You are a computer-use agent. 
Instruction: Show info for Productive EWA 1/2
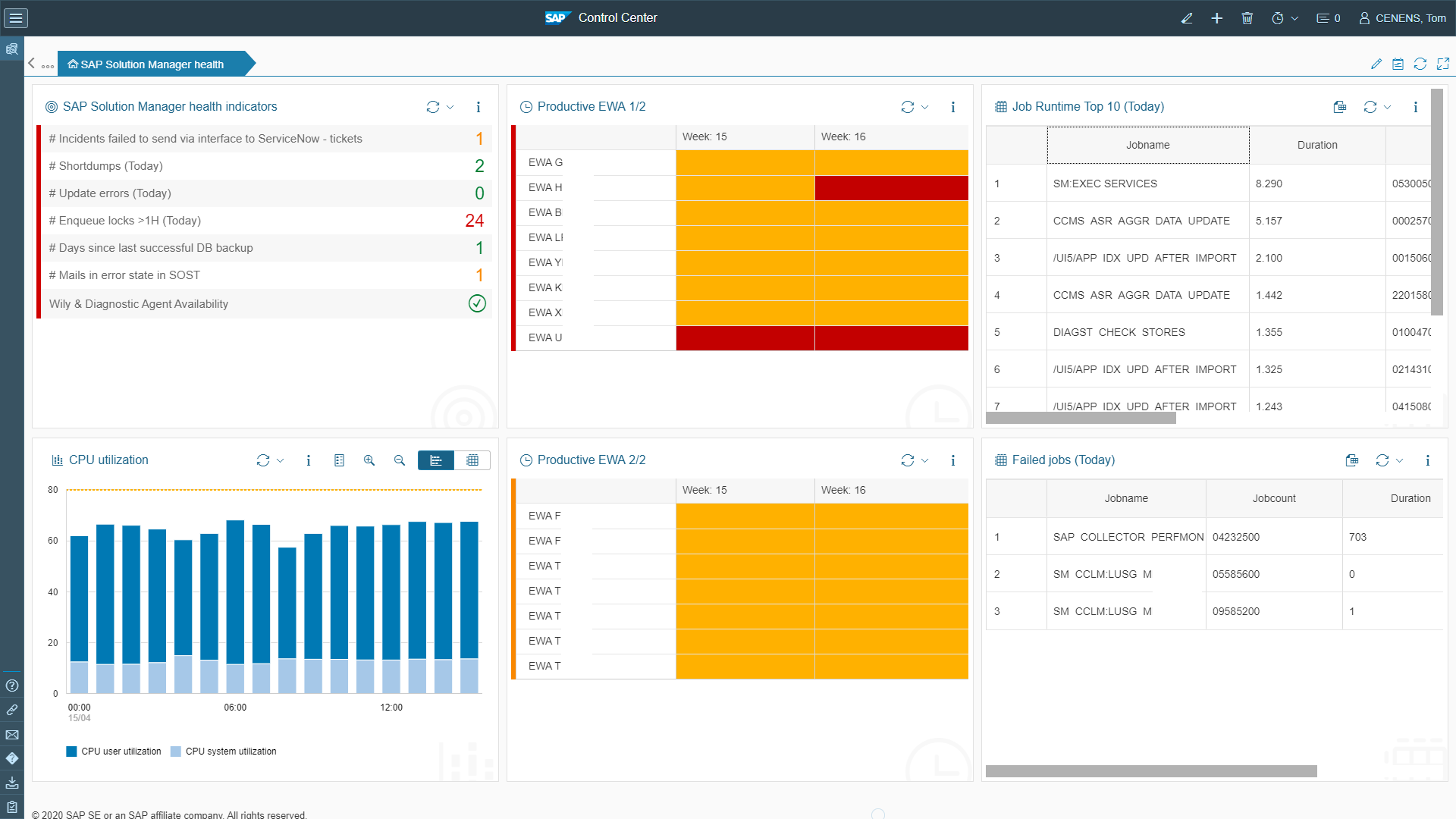[x=953, y=107]
